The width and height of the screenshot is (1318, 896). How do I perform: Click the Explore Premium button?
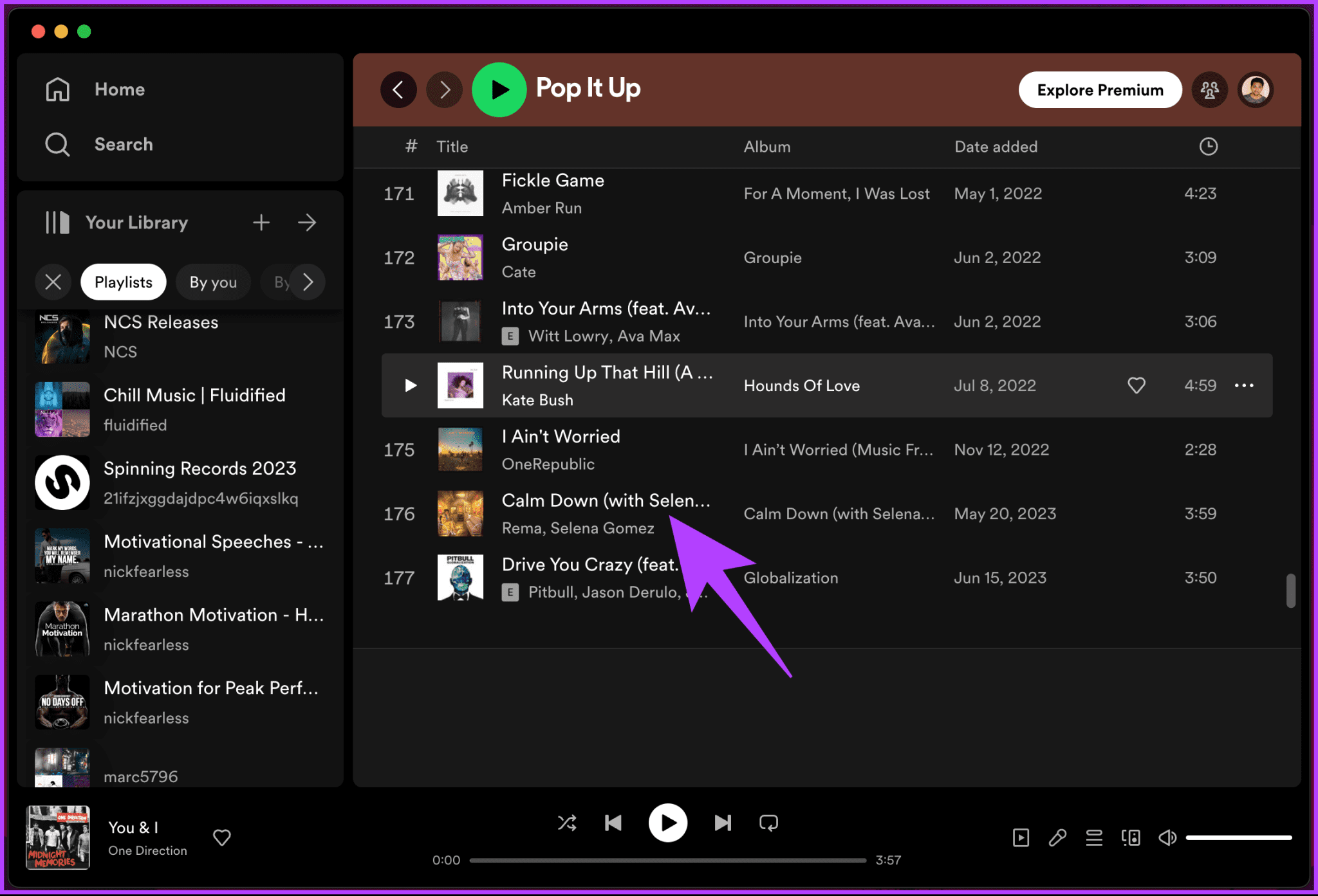click(x=1100, y=90)
